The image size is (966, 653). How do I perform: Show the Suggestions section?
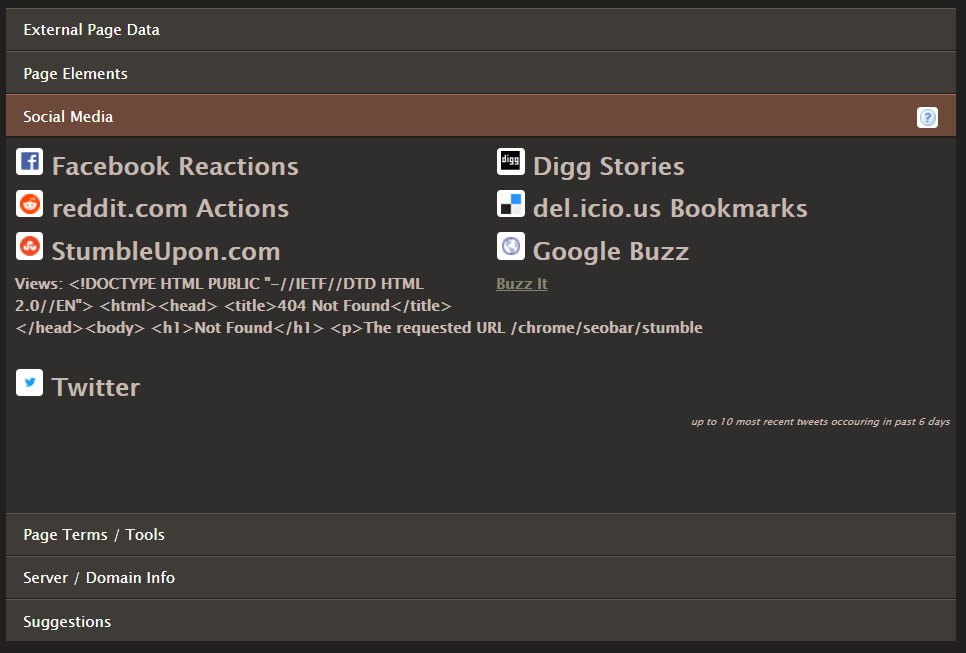point(67,622)
